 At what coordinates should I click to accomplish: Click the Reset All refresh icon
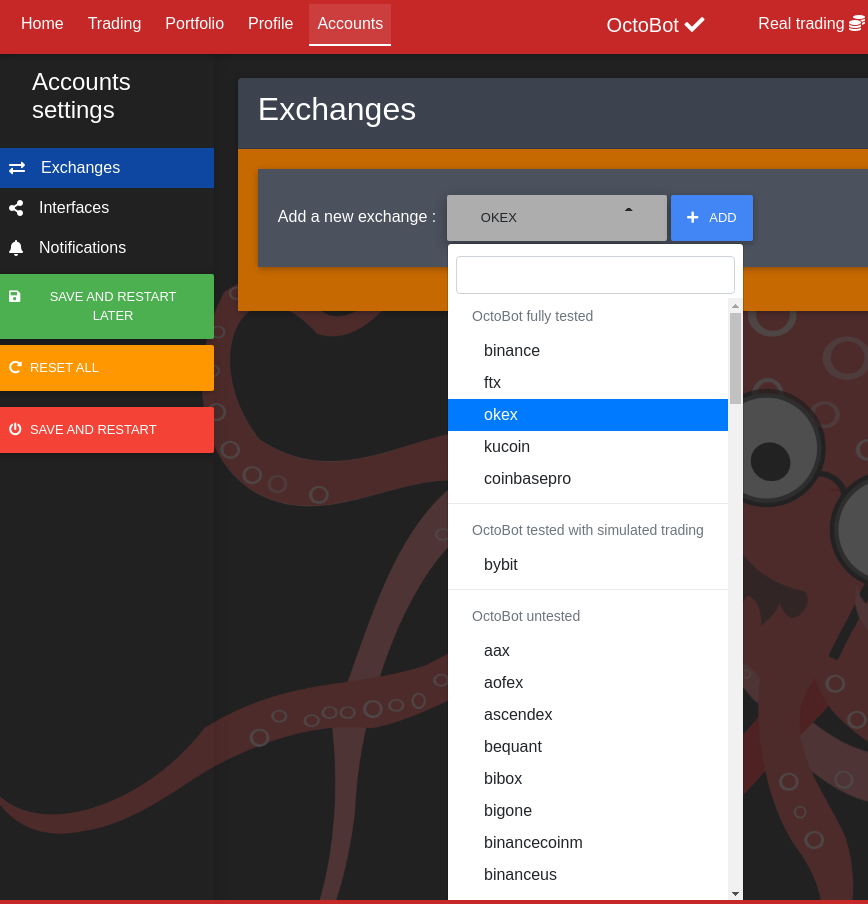click(16, 367)
